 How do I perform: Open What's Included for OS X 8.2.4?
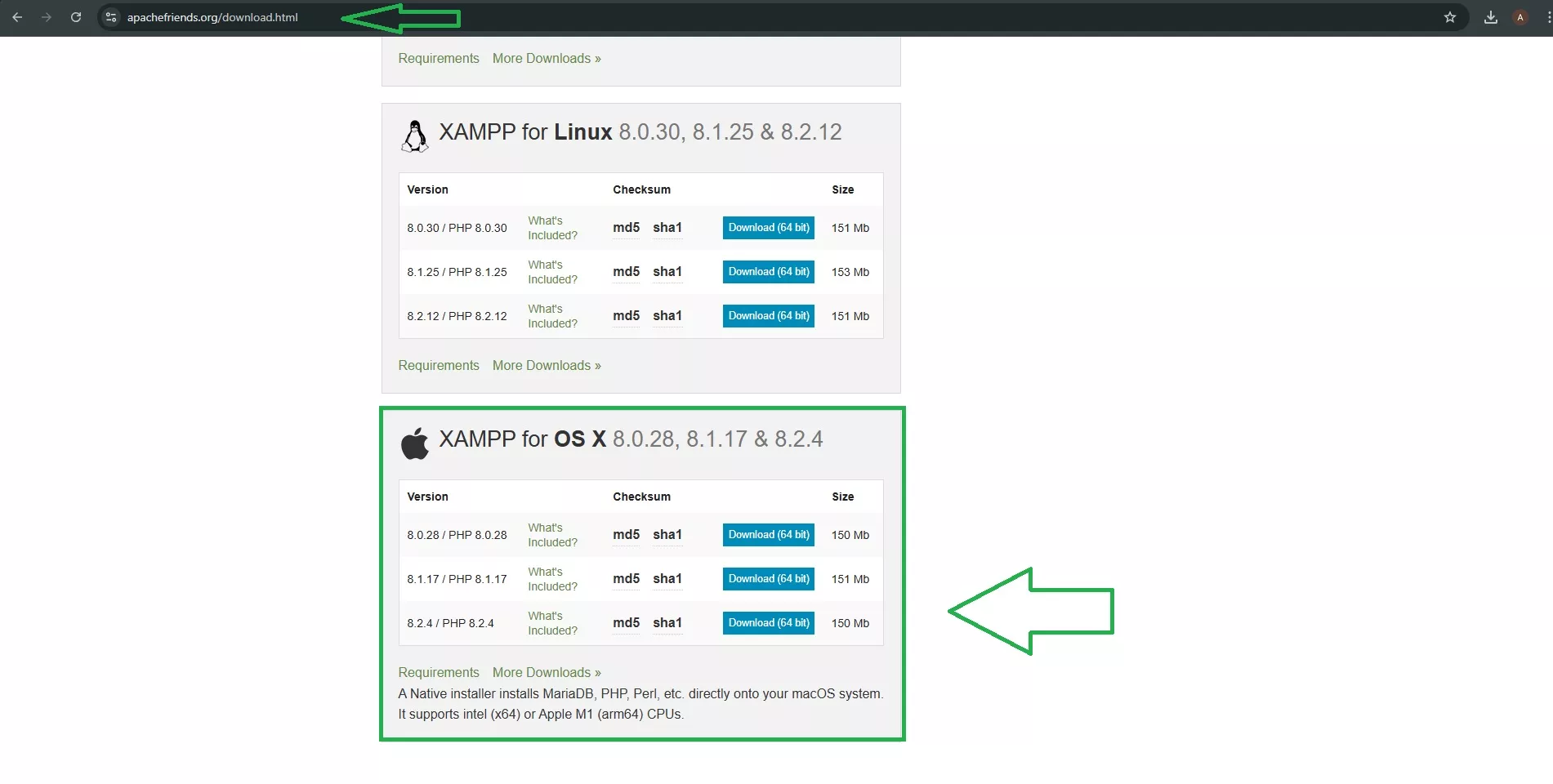click(x=552, y=623)
